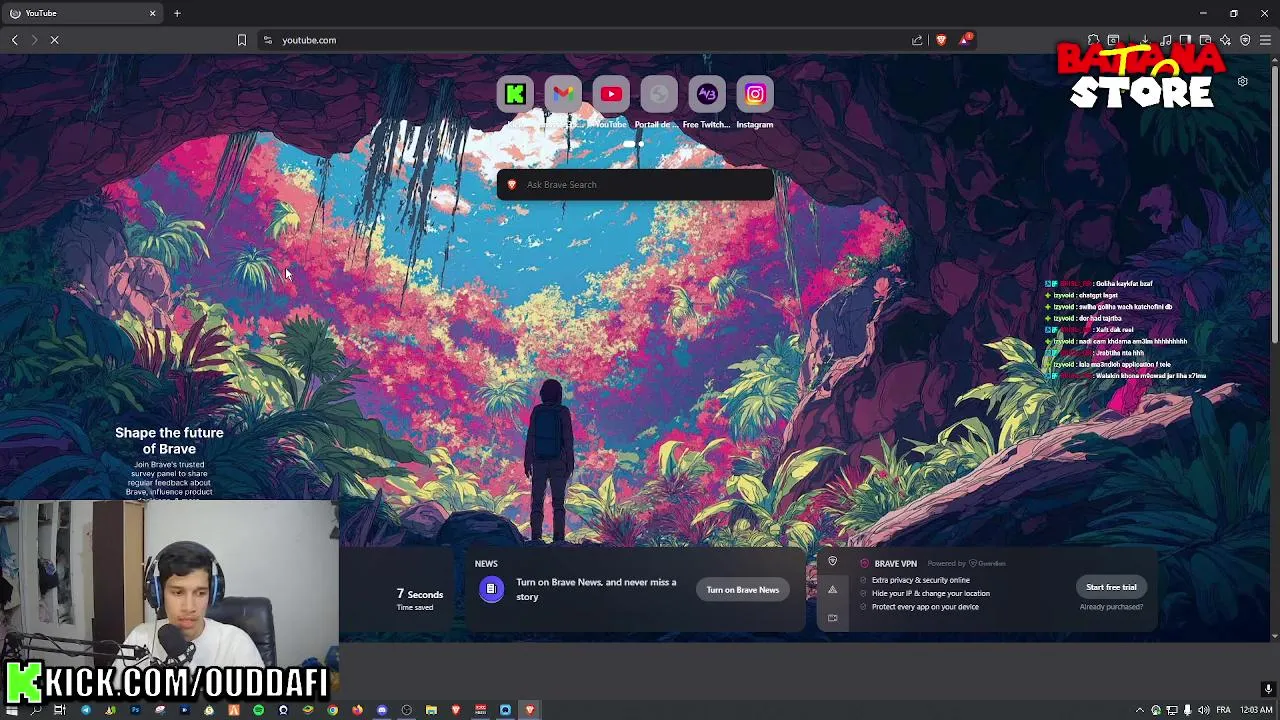Turn on Brave News button

[742, 590]
